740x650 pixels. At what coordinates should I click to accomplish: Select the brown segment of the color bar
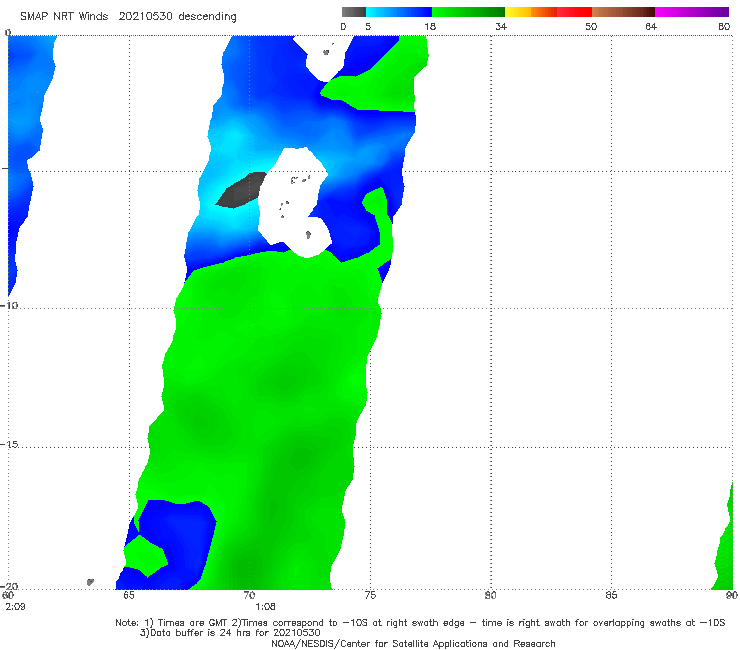[623, 12]
